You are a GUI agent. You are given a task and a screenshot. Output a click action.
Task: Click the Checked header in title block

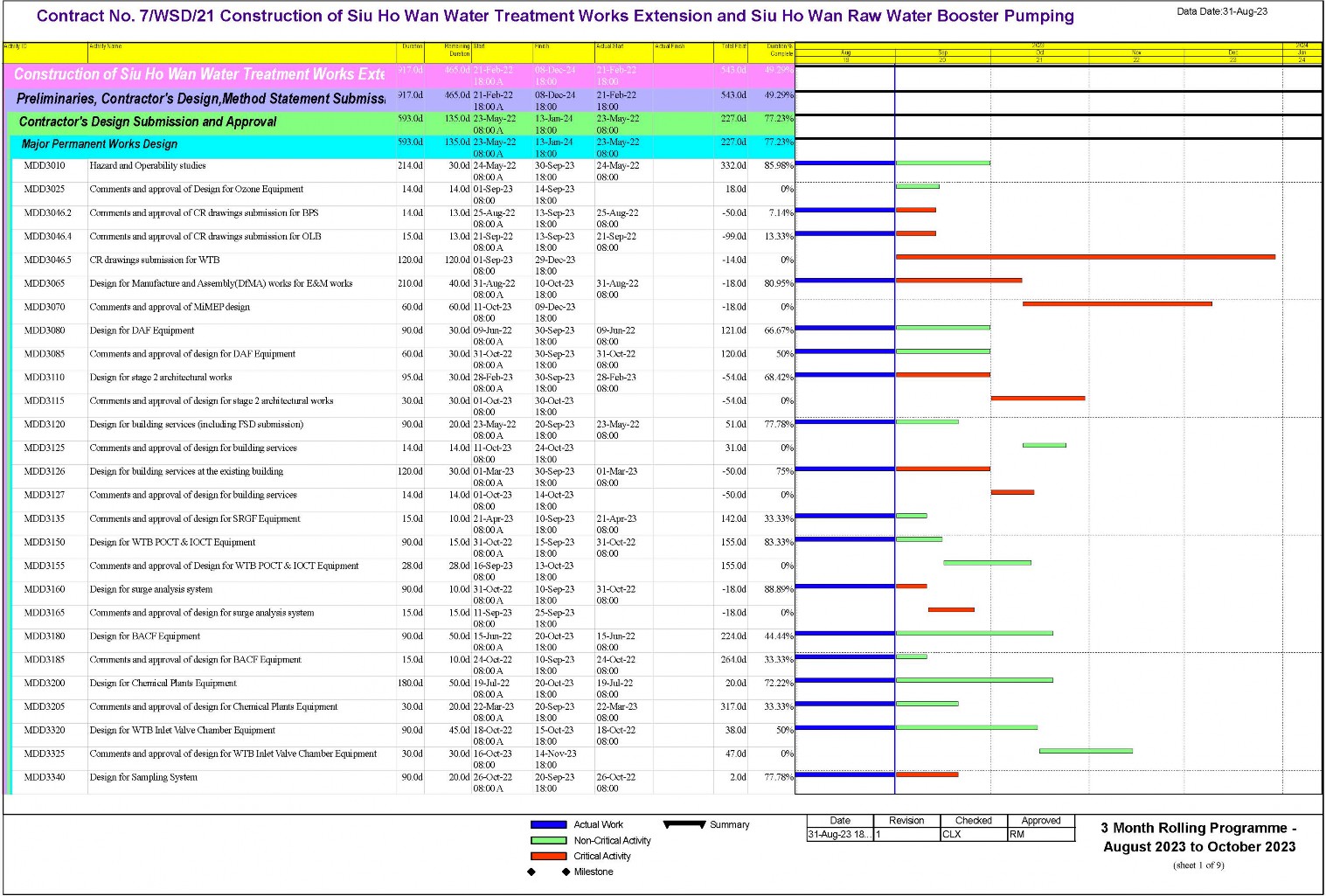click(974, 821)
